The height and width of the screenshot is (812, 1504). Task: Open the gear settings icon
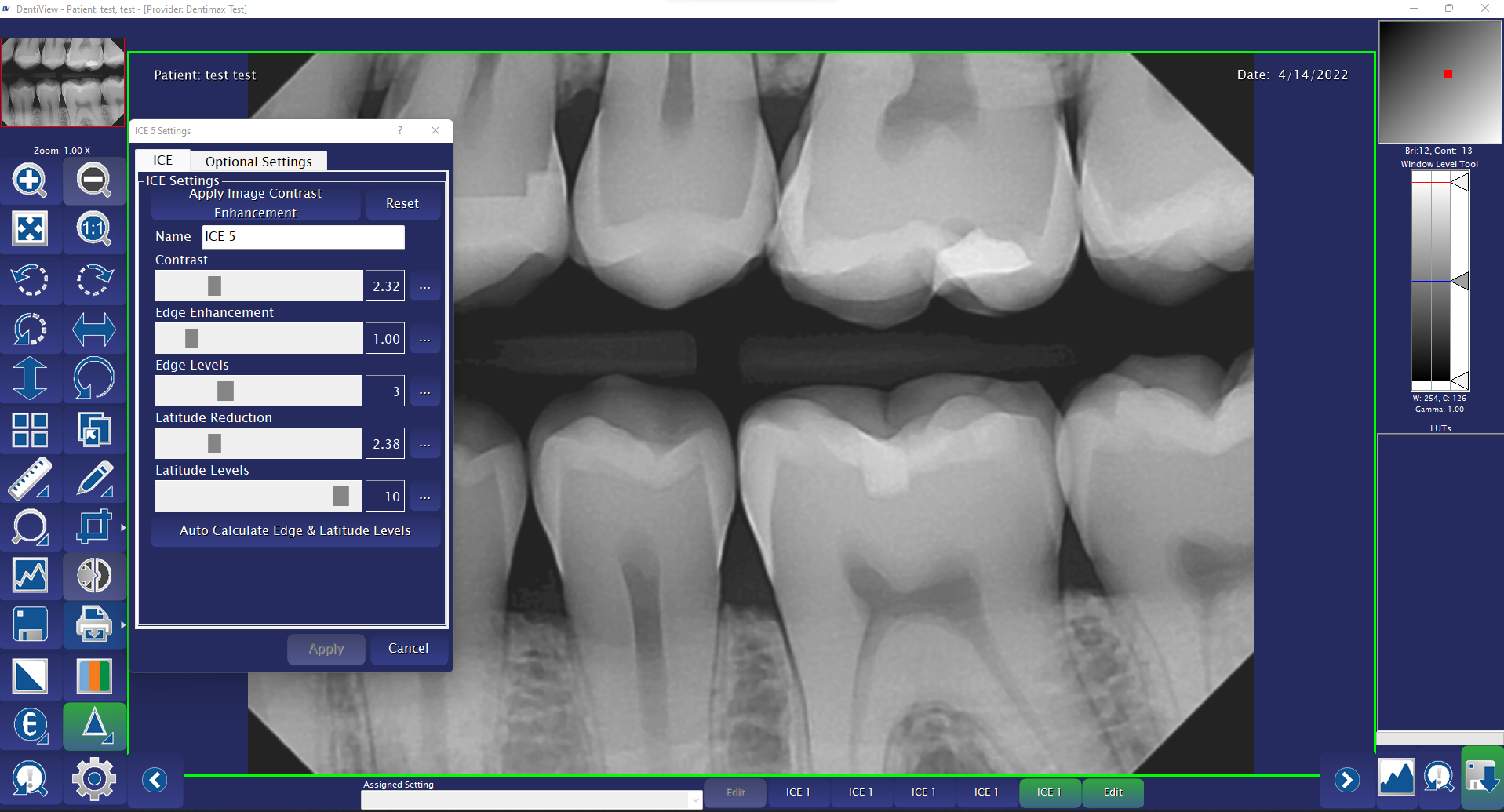[x=93, y=779]
